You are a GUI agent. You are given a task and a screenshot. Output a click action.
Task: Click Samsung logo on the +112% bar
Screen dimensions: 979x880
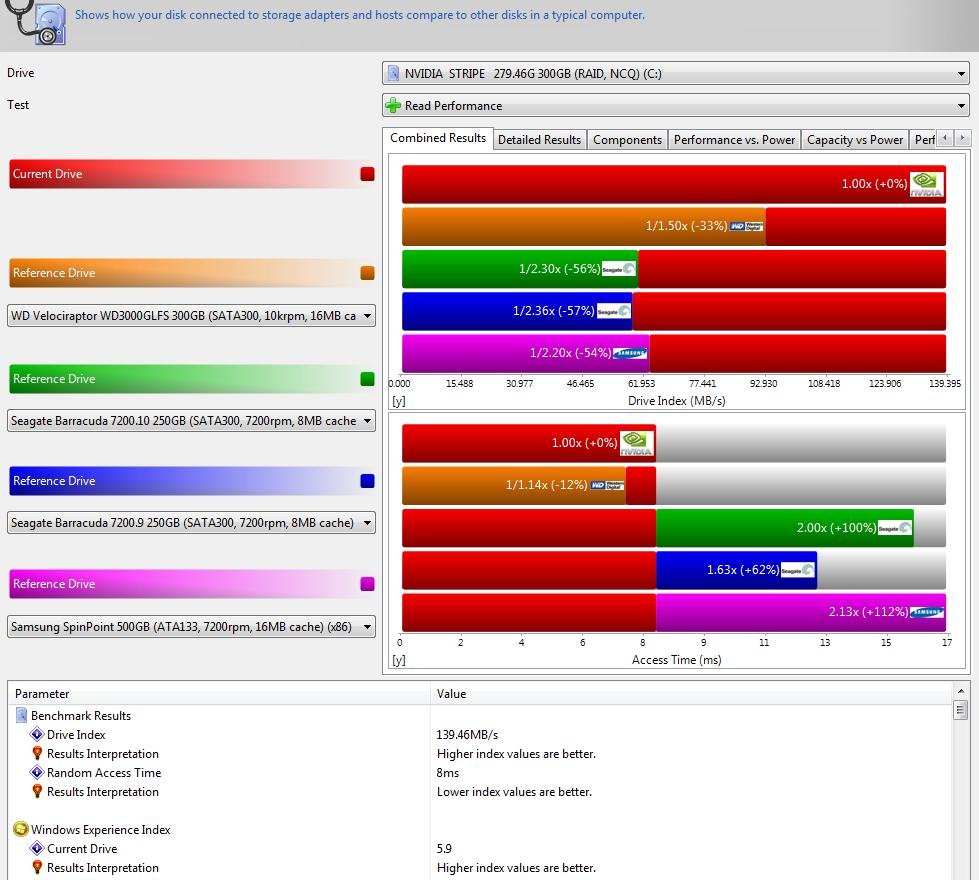pos(927,612)
